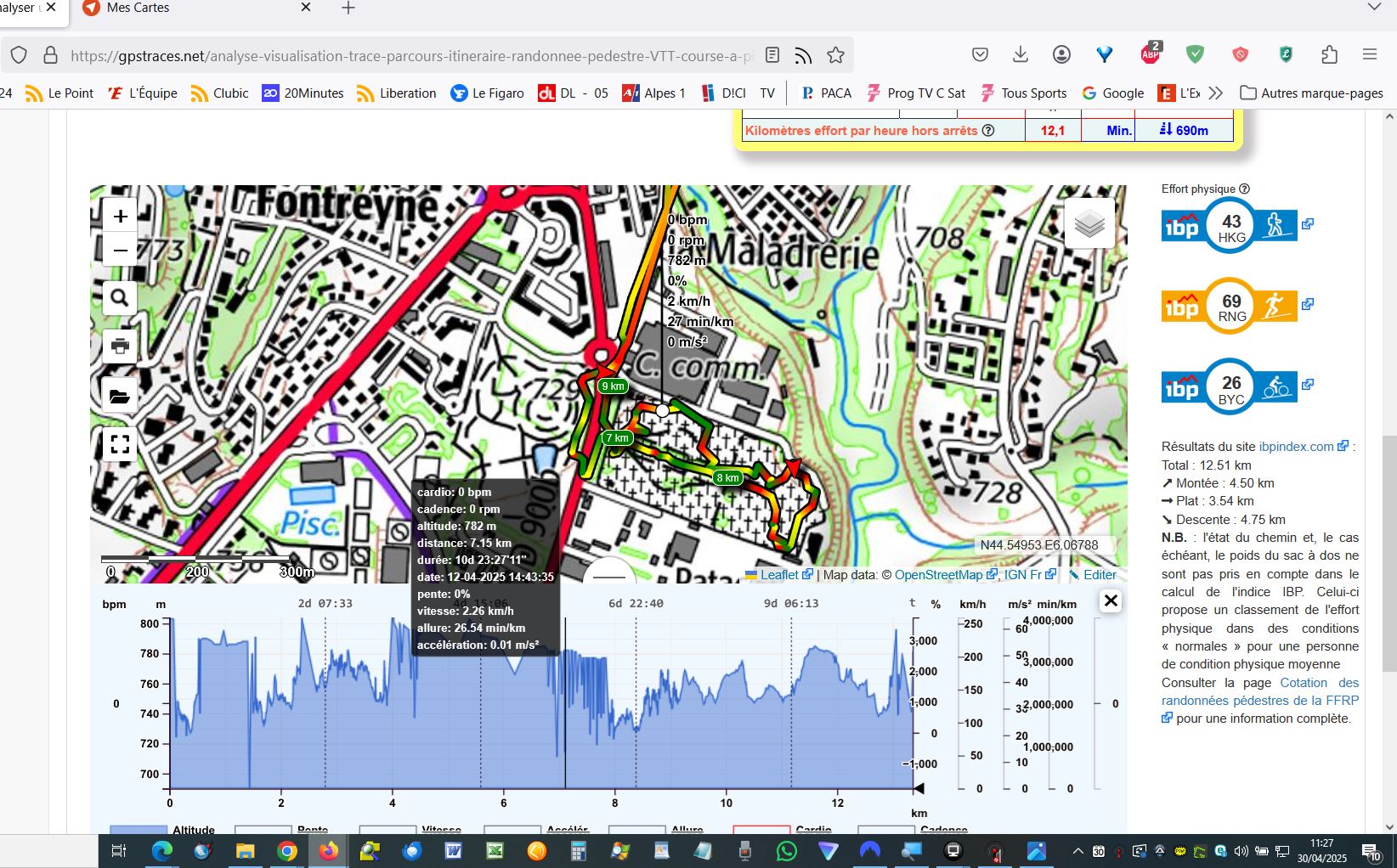
Task: Open the IBP 26 BYC cycling index
Action: point(1230,386)
